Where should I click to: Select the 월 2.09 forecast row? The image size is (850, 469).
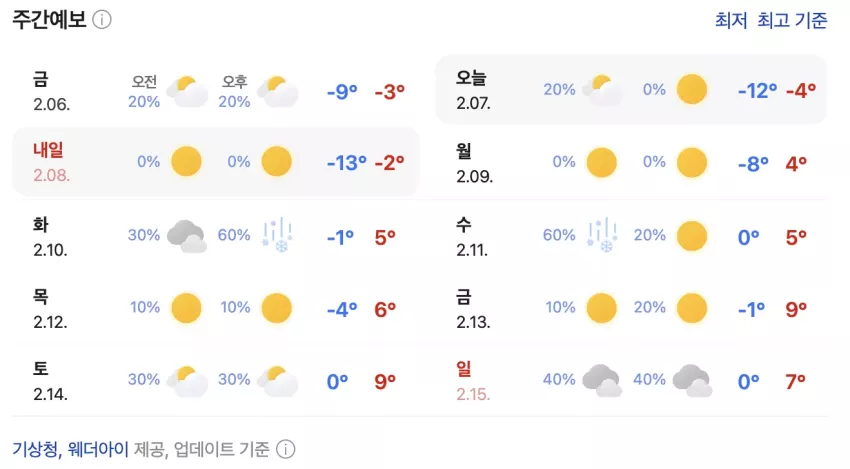[x=632, y=163]
